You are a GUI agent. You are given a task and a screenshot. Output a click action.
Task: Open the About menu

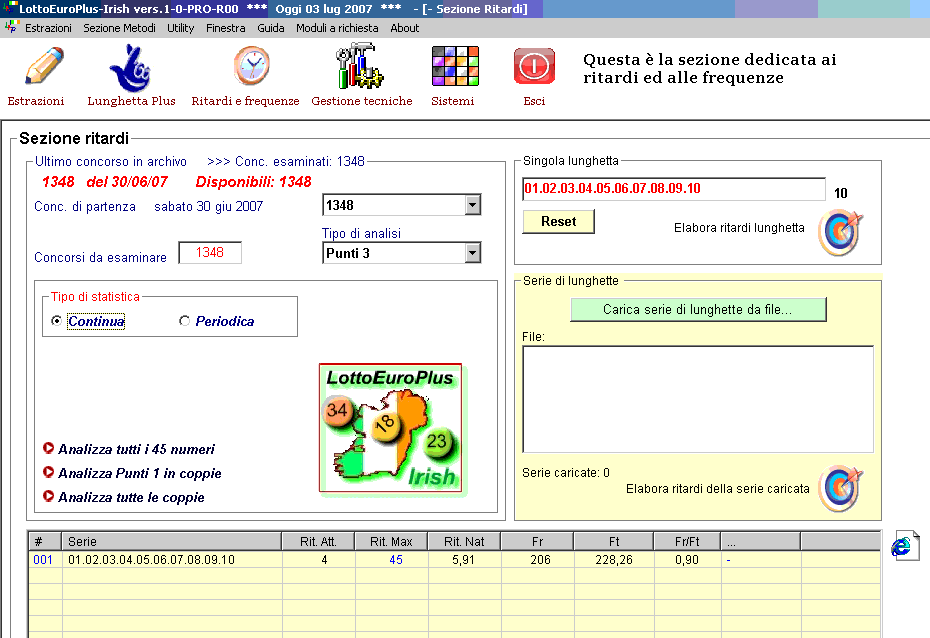tap(405, 28)
